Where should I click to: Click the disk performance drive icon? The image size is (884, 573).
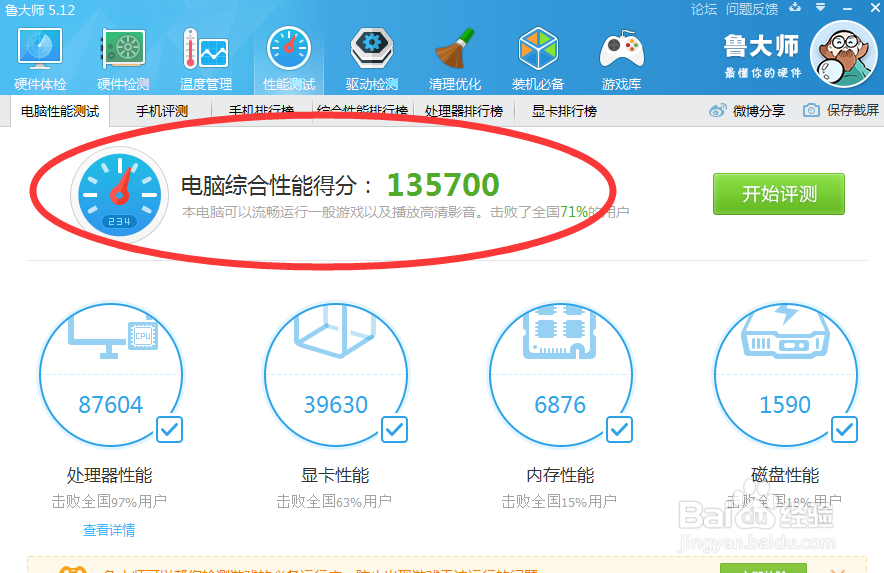coord(785,332)
